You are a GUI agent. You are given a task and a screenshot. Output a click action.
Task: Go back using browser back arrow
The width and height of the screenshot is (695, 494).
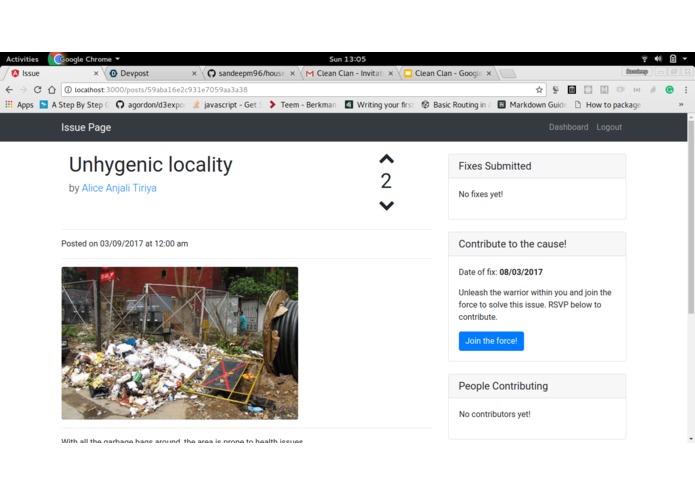tap(9, 89)
